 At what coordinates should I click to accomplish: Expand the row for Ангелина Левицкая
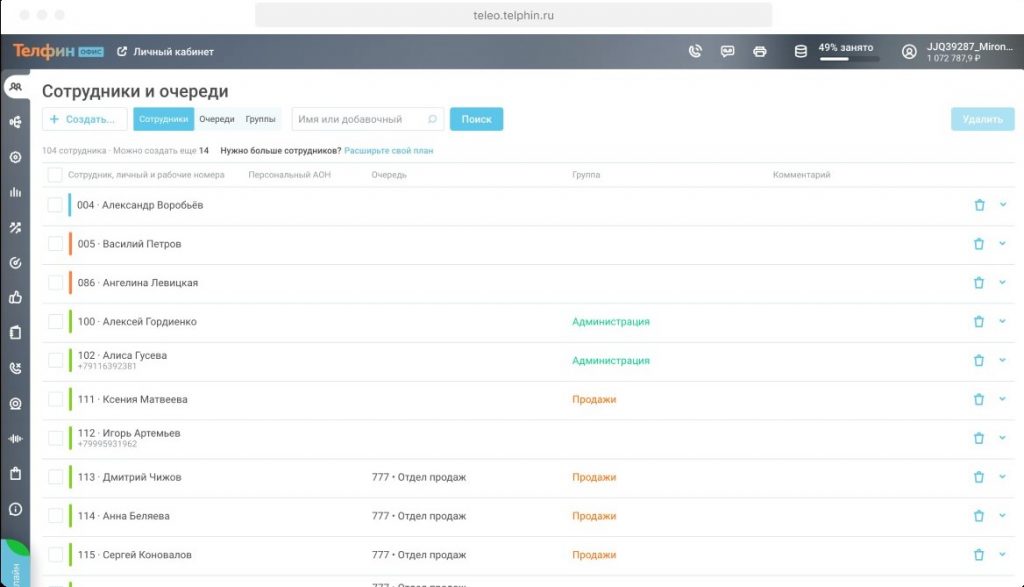pos(1003,282)
